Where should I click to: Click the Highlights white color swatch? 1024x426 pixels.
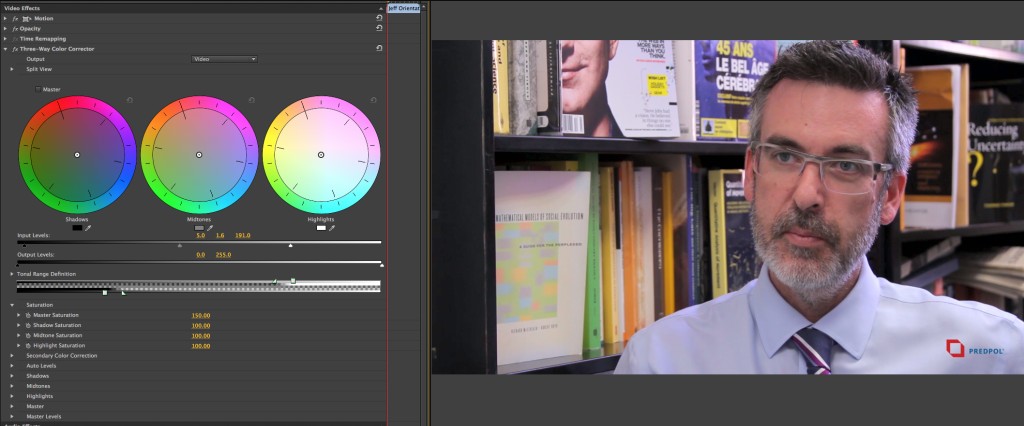(x=321, y=228)
